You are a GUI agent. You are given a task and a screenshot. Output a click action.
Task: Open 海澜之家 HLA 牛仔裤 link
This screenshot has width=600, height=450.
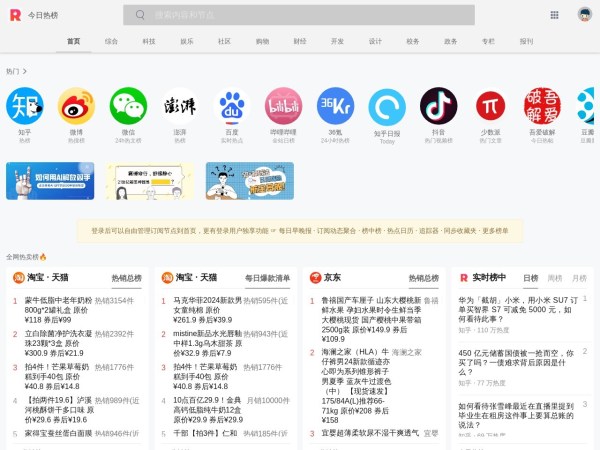click(x=356, y=386)
